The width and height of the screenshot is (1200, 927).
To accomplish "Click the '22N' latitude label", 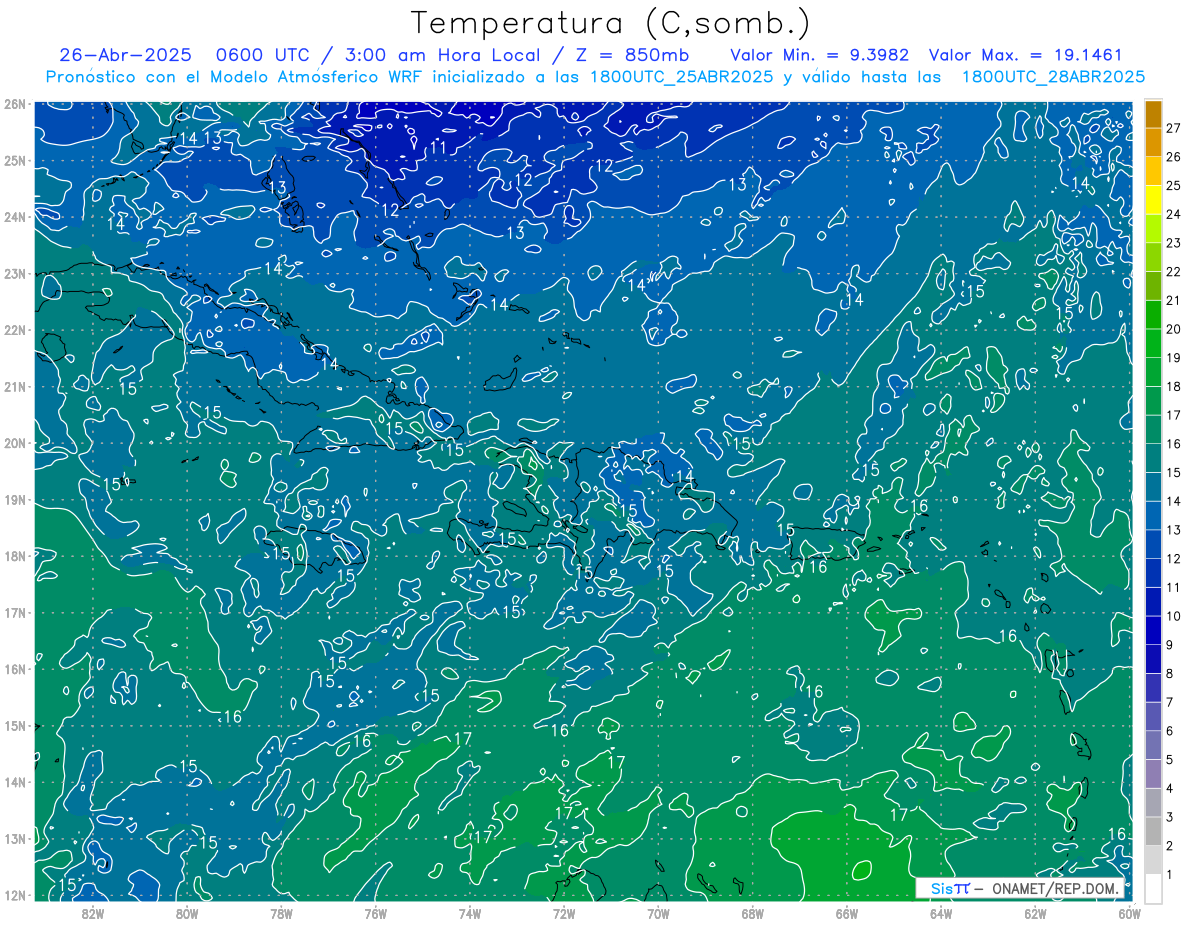I will [x=14, y=330].
